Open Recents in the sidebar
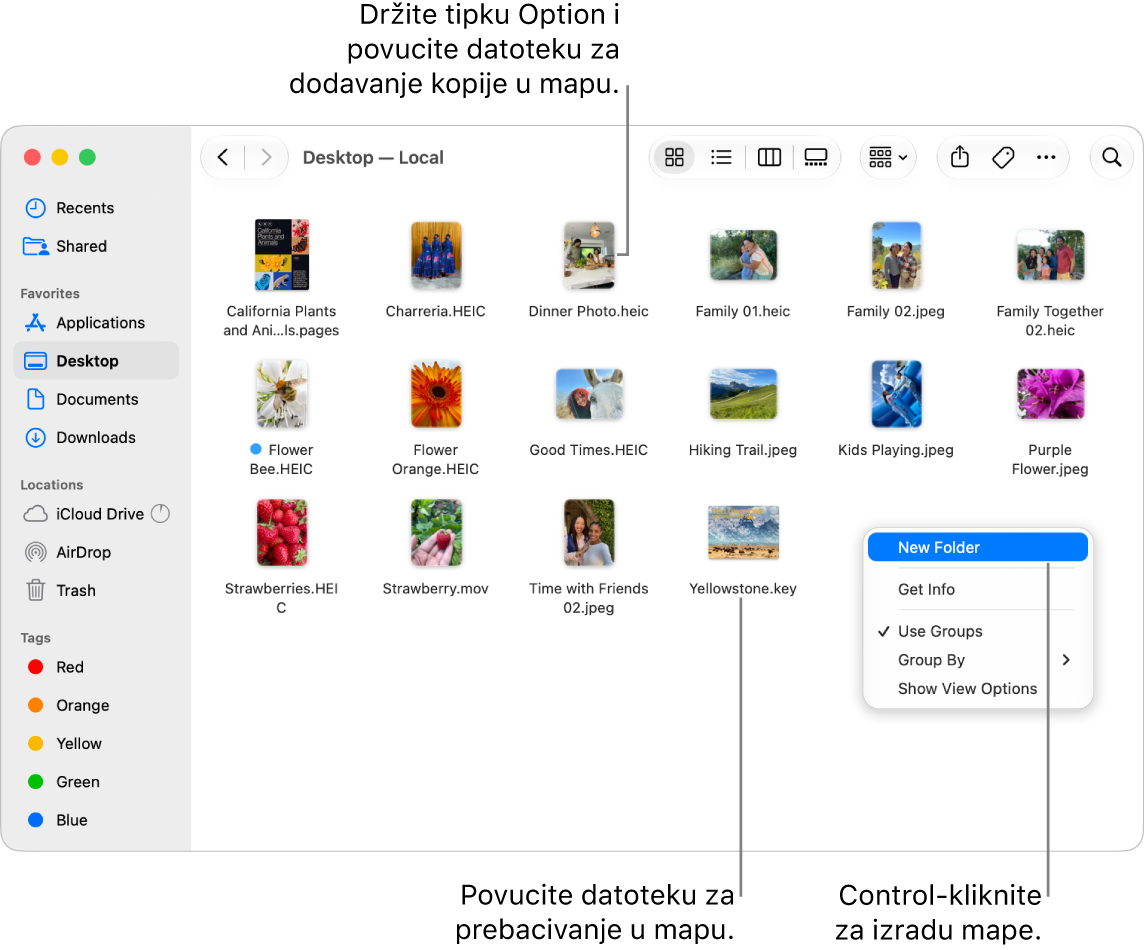The width and height of the screenshot is (1144, 950). (x=96, y=208)
